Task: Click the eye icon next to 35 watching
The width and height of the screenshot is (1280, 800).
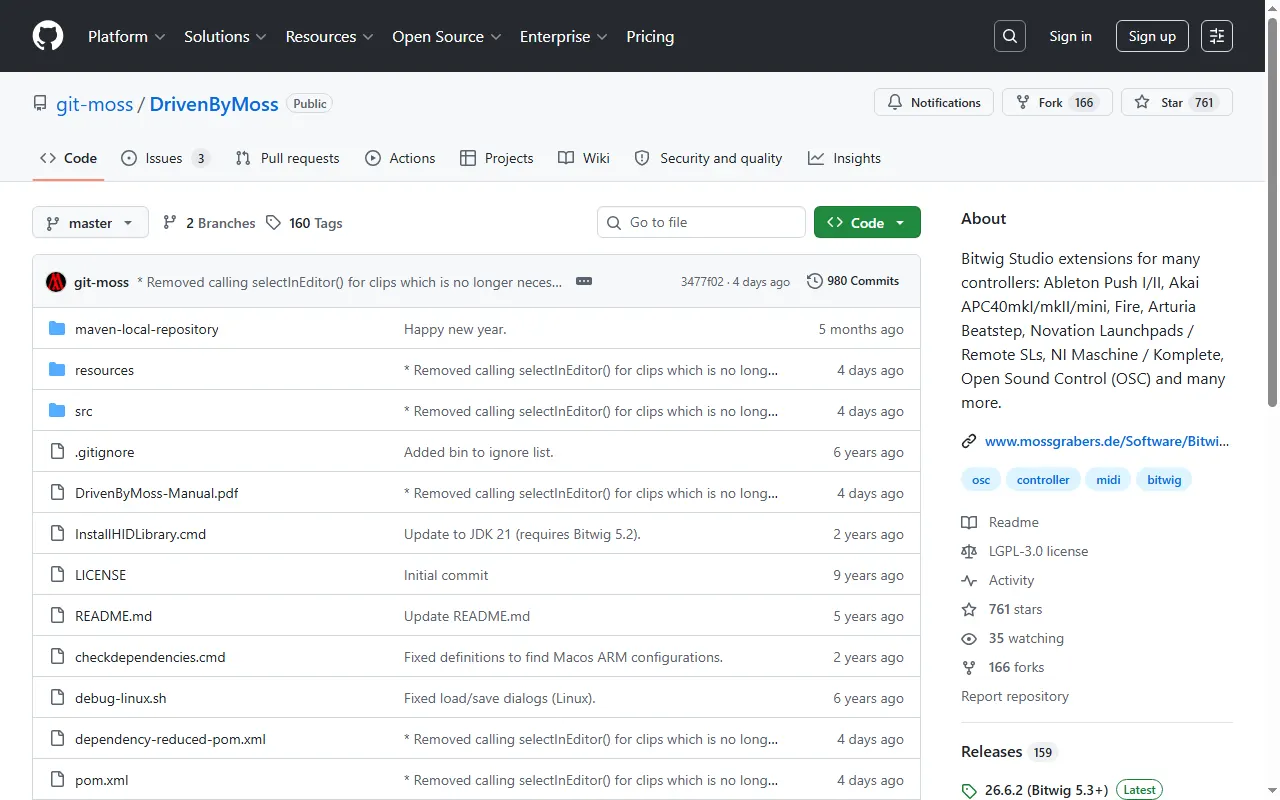Action: (x=969, y=638)
